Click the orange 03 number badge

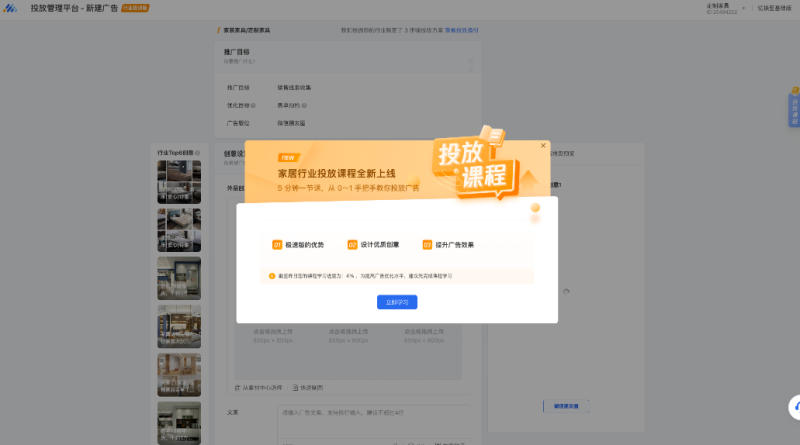(428, 245)
